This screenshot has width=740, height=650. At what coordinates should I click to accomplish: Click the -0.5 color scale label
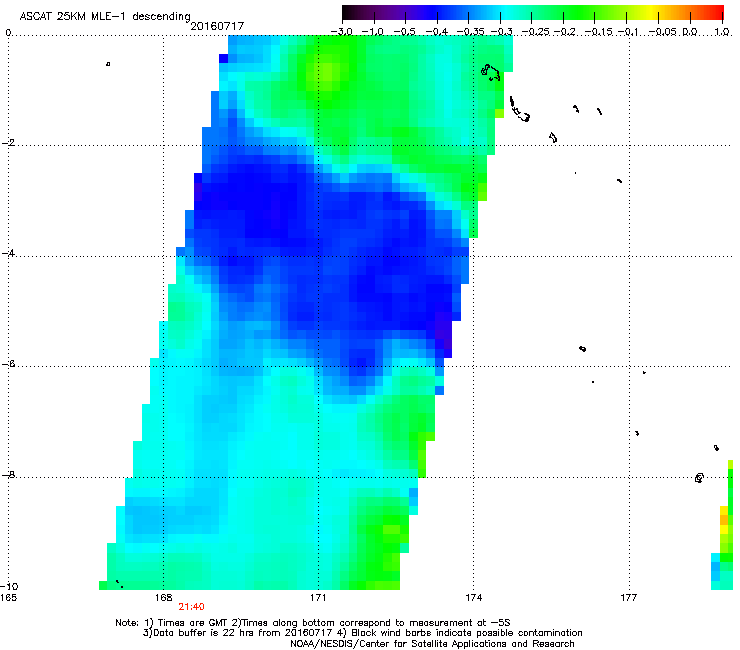(x=405, y=32)
